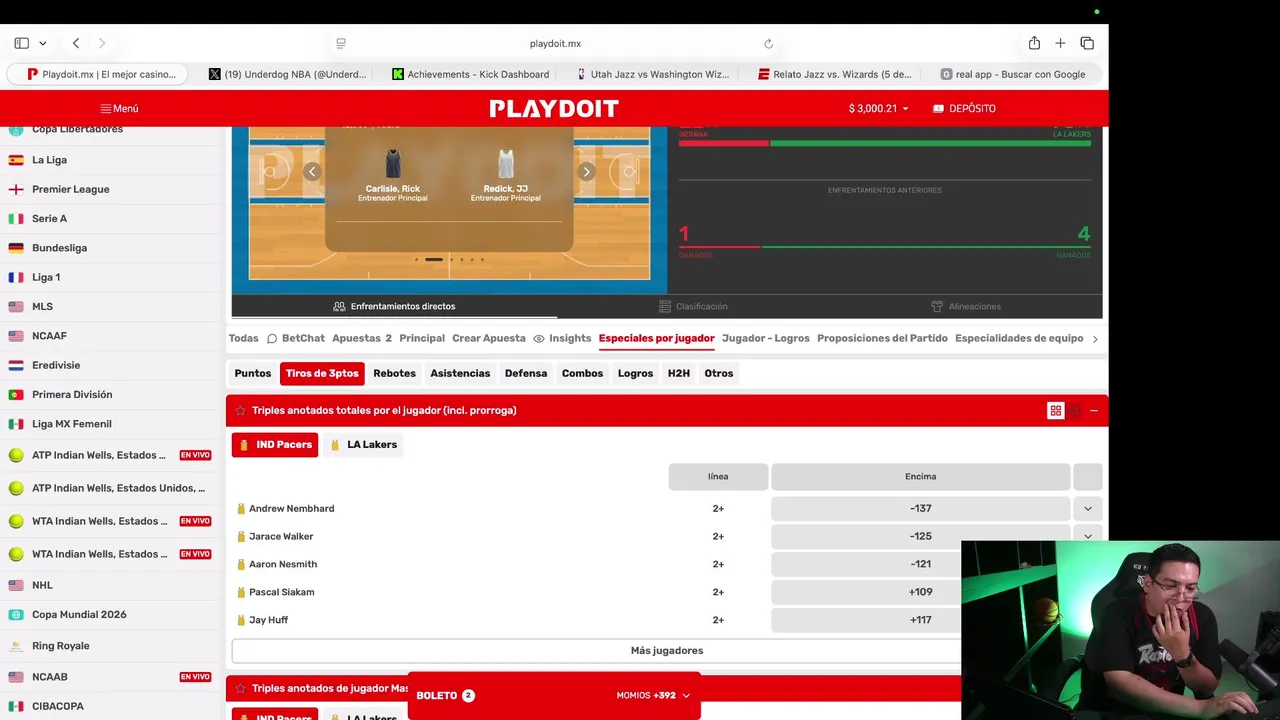1280x720 pixels.
Task: Bet on Andrew Nembhard -137 odds
Action: pos(920,508)
